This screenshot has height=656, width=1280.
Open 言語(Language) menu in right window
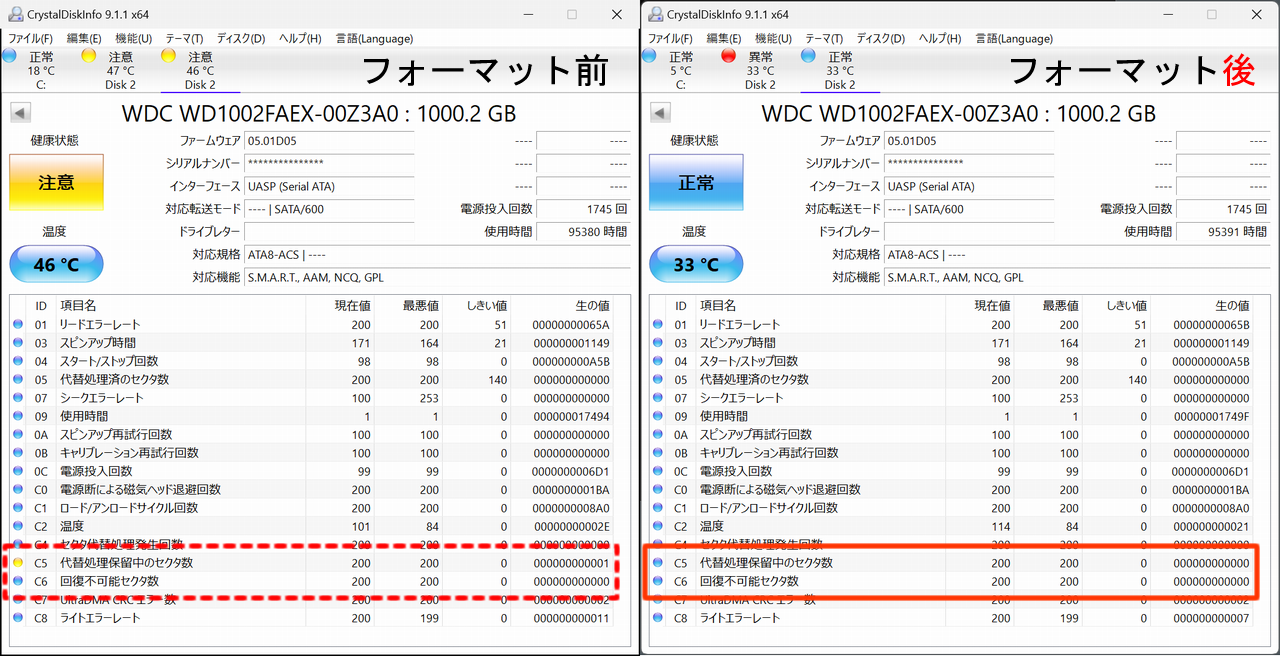(x=1014, y=38)
